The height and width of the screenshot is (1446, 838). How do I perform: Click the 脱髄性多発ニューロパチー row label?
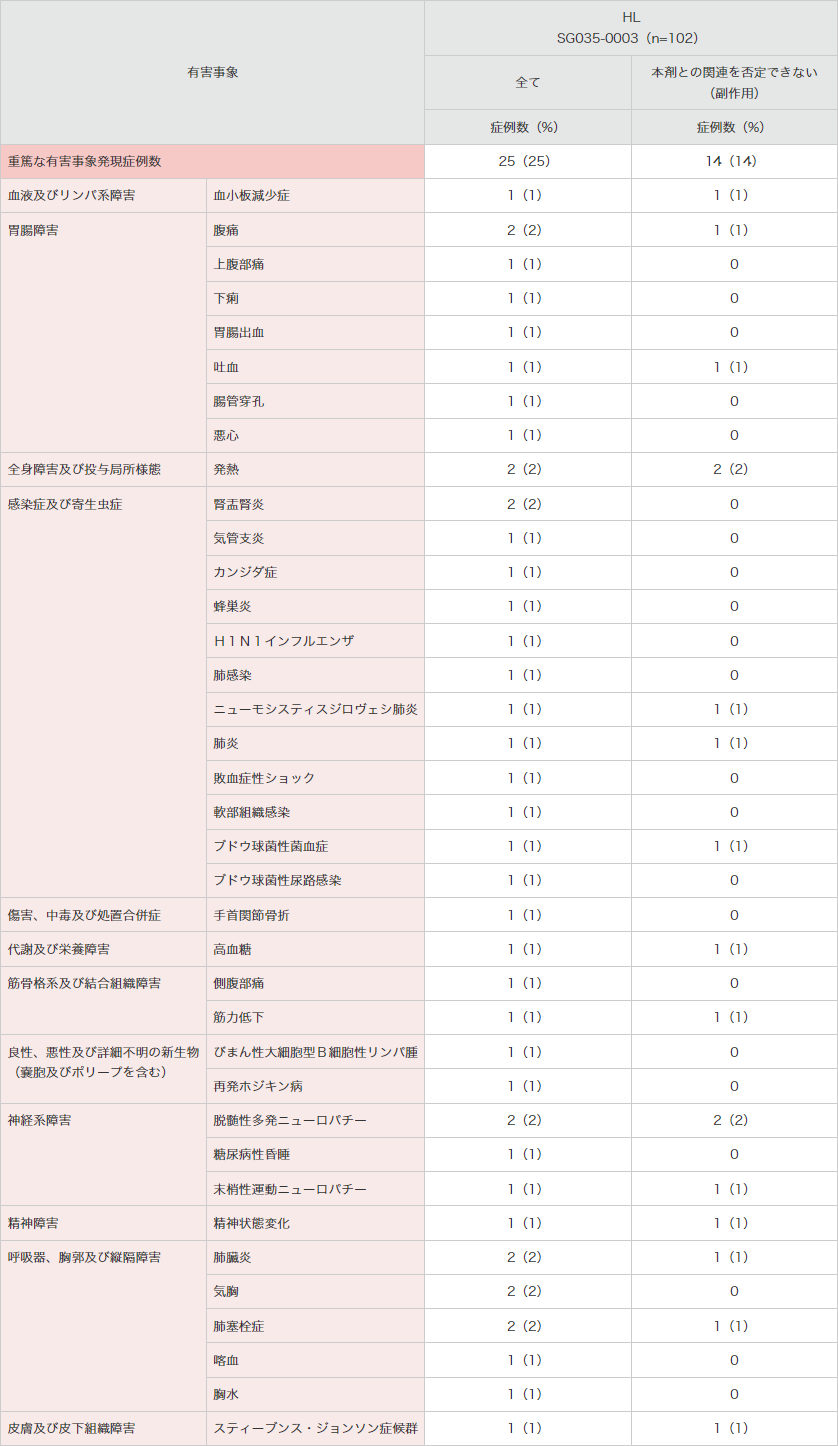pyautogui.click(x=315, y=1120)
